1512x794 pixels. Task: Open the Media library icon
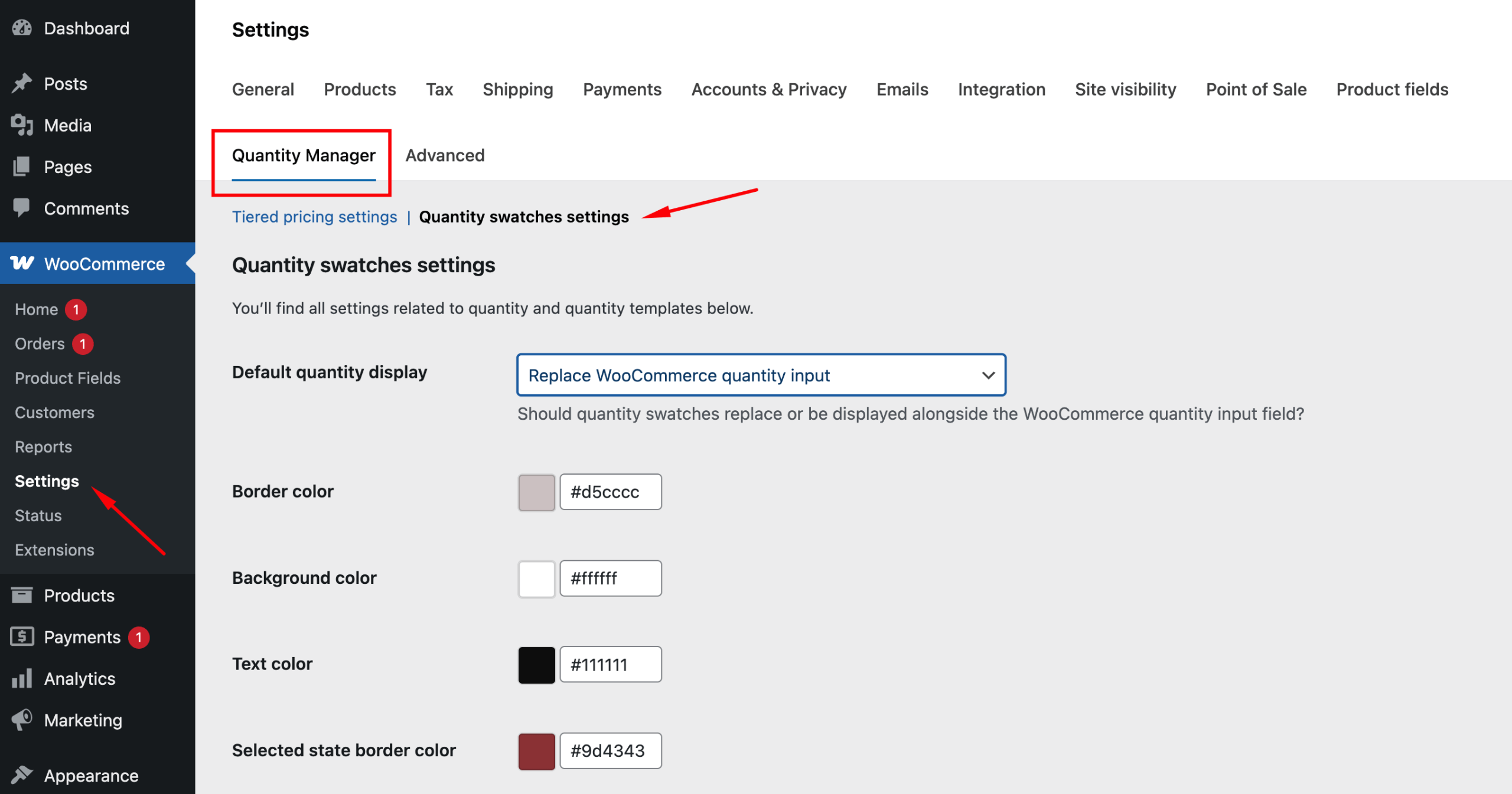(22, 125)
